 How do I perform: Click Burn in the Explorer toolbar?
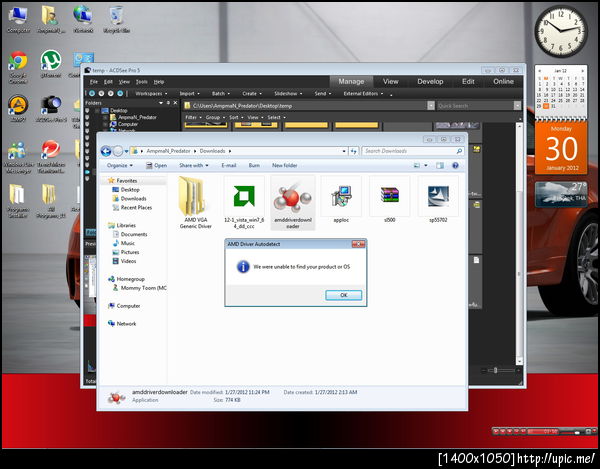(x=254, y=166)
